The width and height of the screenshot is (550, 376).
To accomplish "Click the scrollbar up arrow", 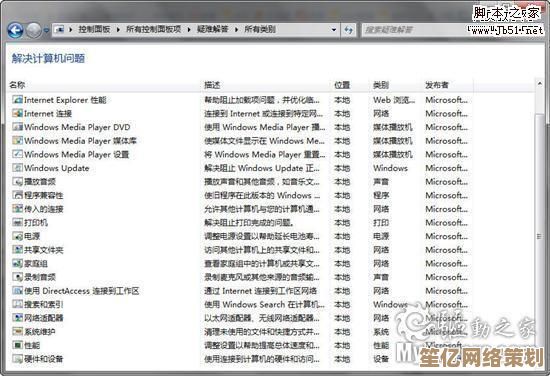I will pos(539,84).
